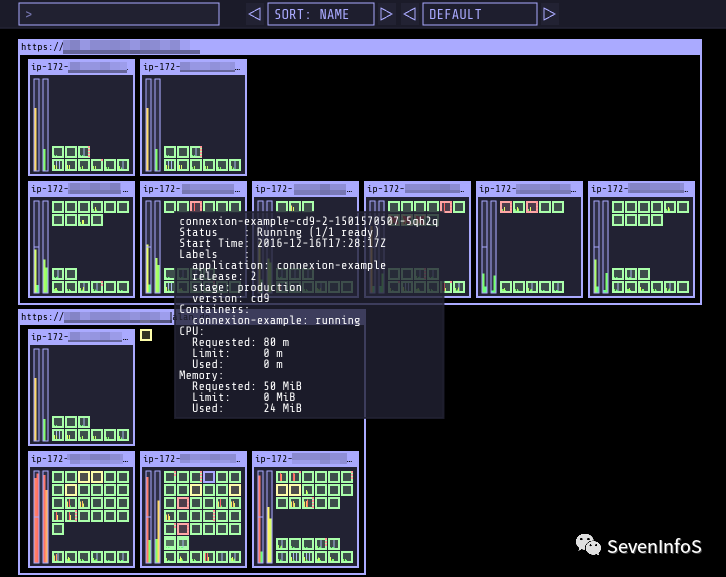Click Memory 'Requested: 50 MiB' line
This screenshot has width=726, height=577.
click(x=247, y=386)
